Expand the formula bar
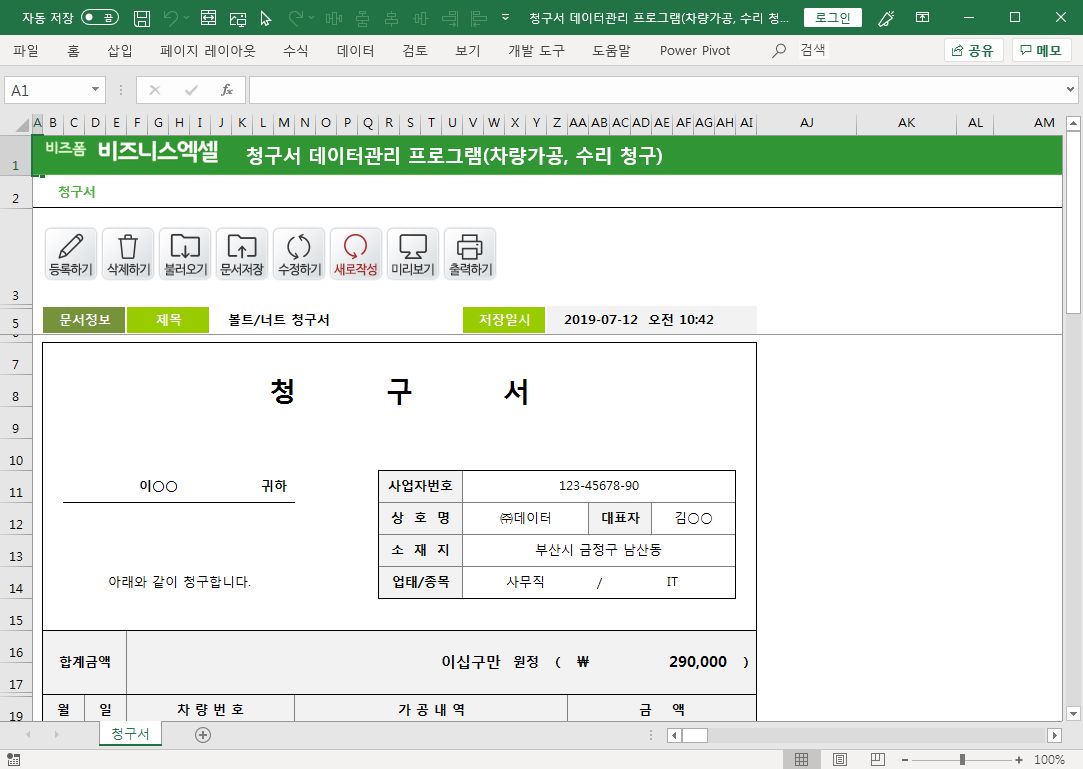 [1071, 90]
